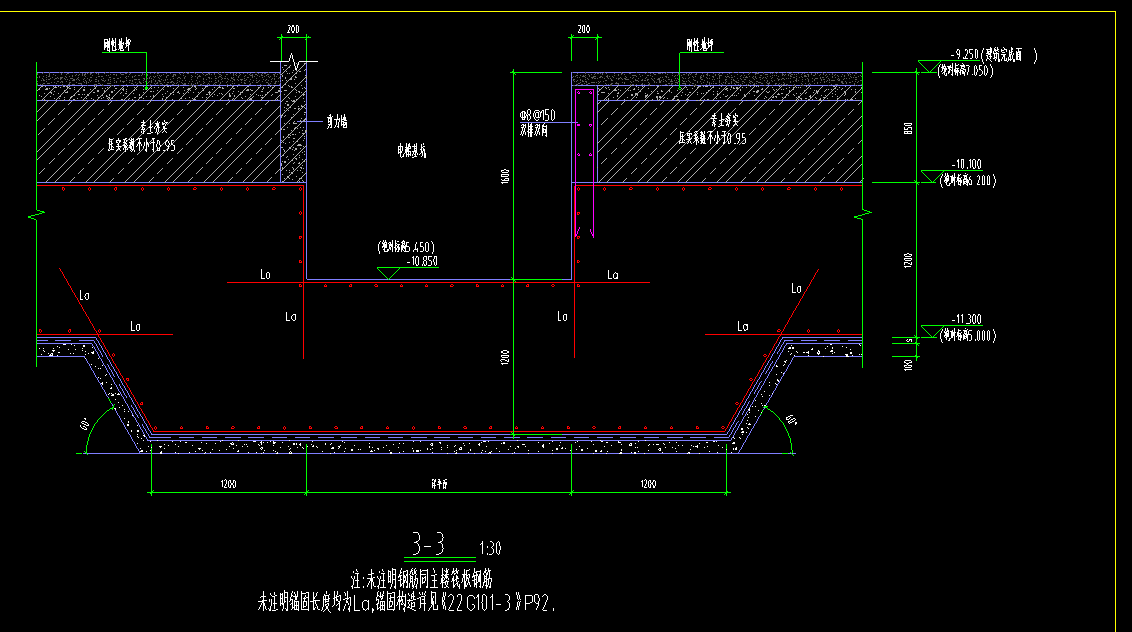Click the 素土夯实 text beside the shear wall
Image resolution: width=1132 pixels, height=632 pixels.
point(154,128)
